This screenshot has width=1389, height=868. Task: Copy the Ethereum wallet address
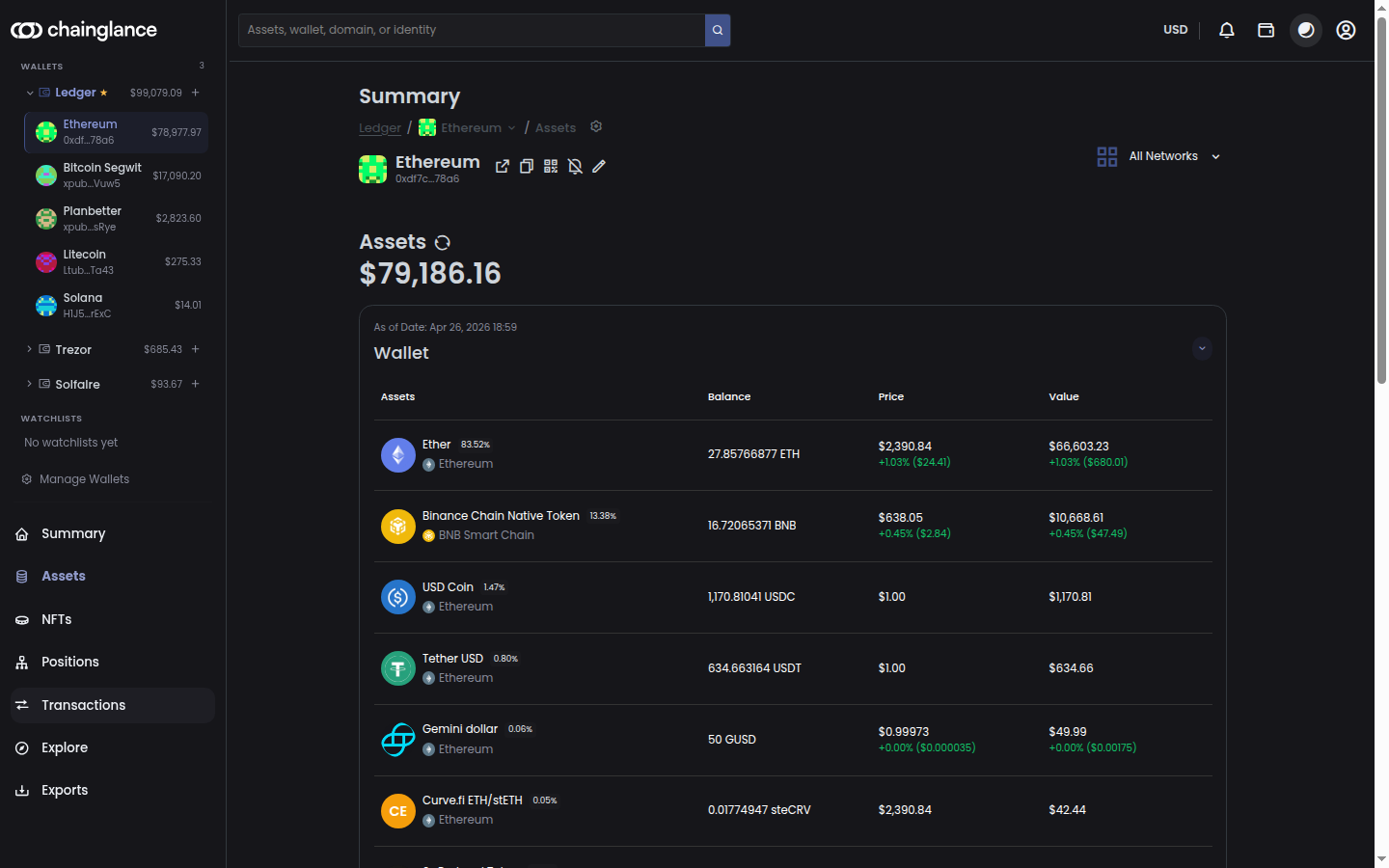pyautogui.click(x=527, y=166)
